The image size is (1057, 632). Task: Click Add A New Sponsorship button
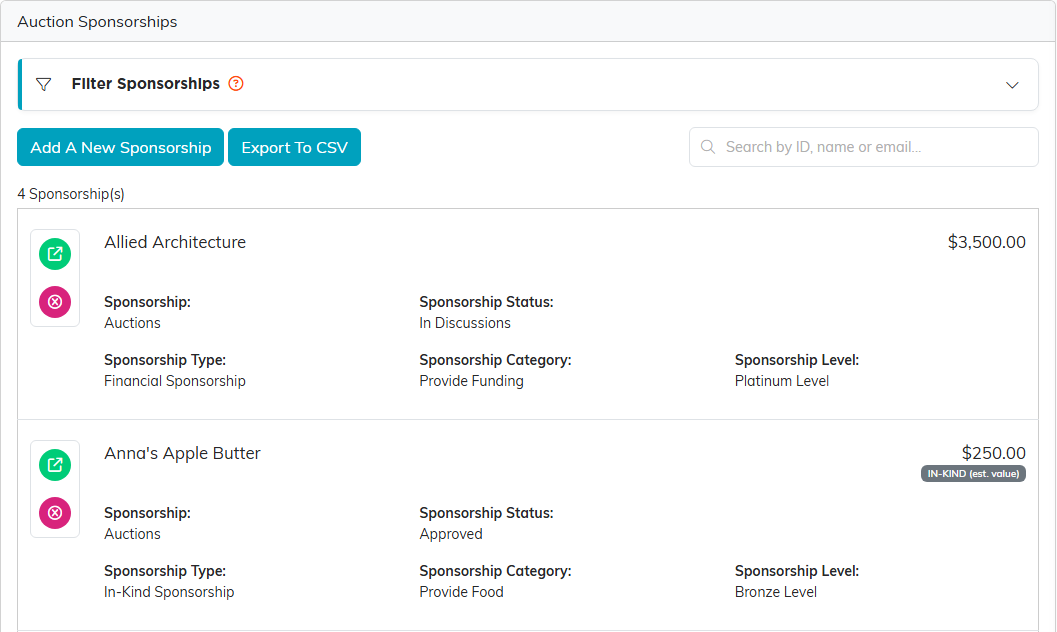pos(121,147)
